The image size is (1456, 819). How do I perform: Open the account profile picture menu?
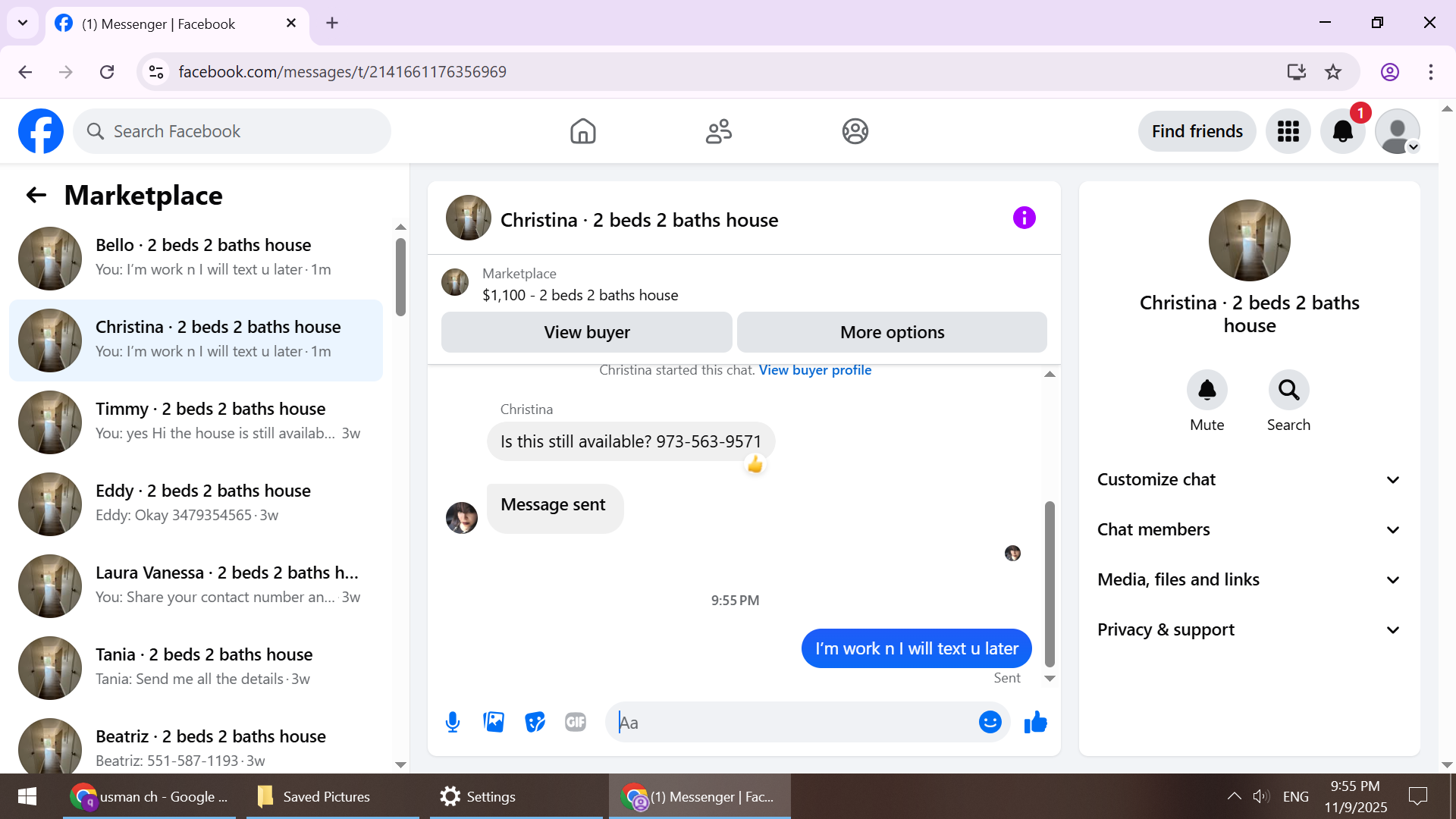[x=1397, y=131]
